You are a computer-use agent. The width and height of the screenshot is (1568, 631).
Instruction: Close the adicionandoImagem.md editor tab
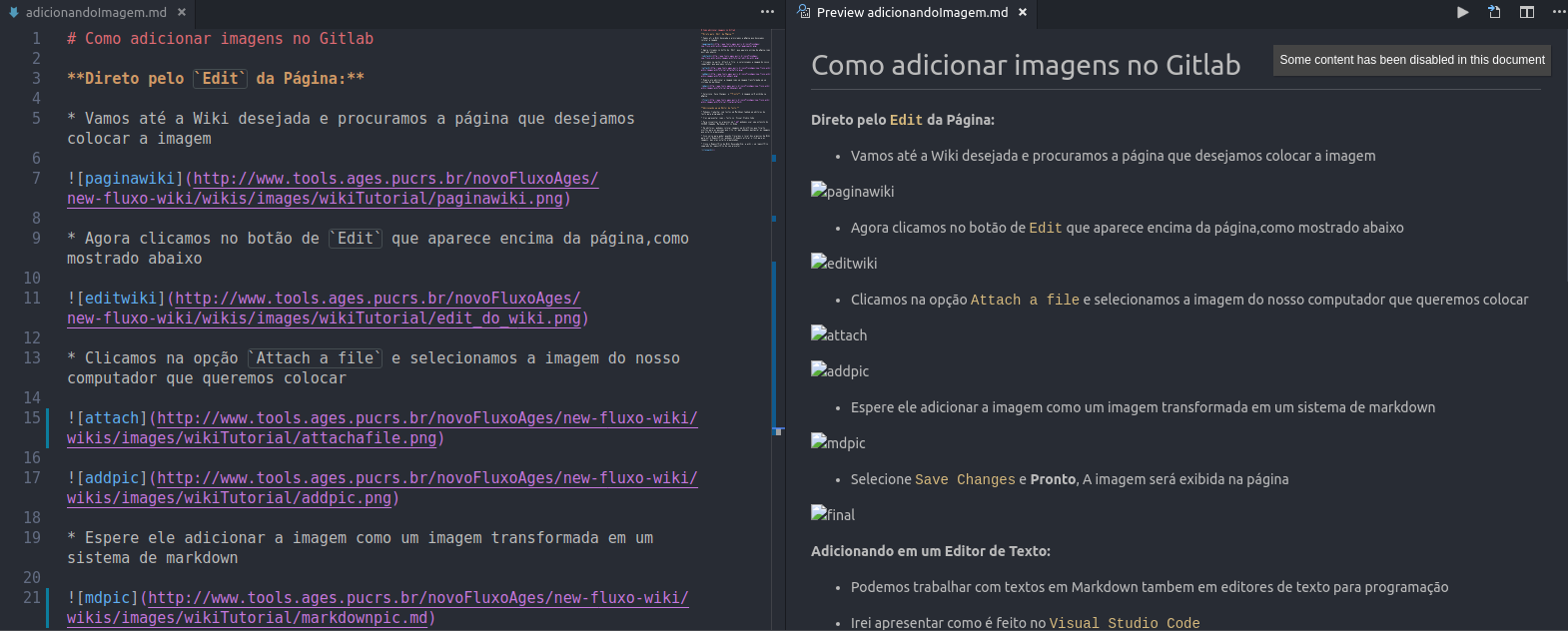[x=182, y=12]
